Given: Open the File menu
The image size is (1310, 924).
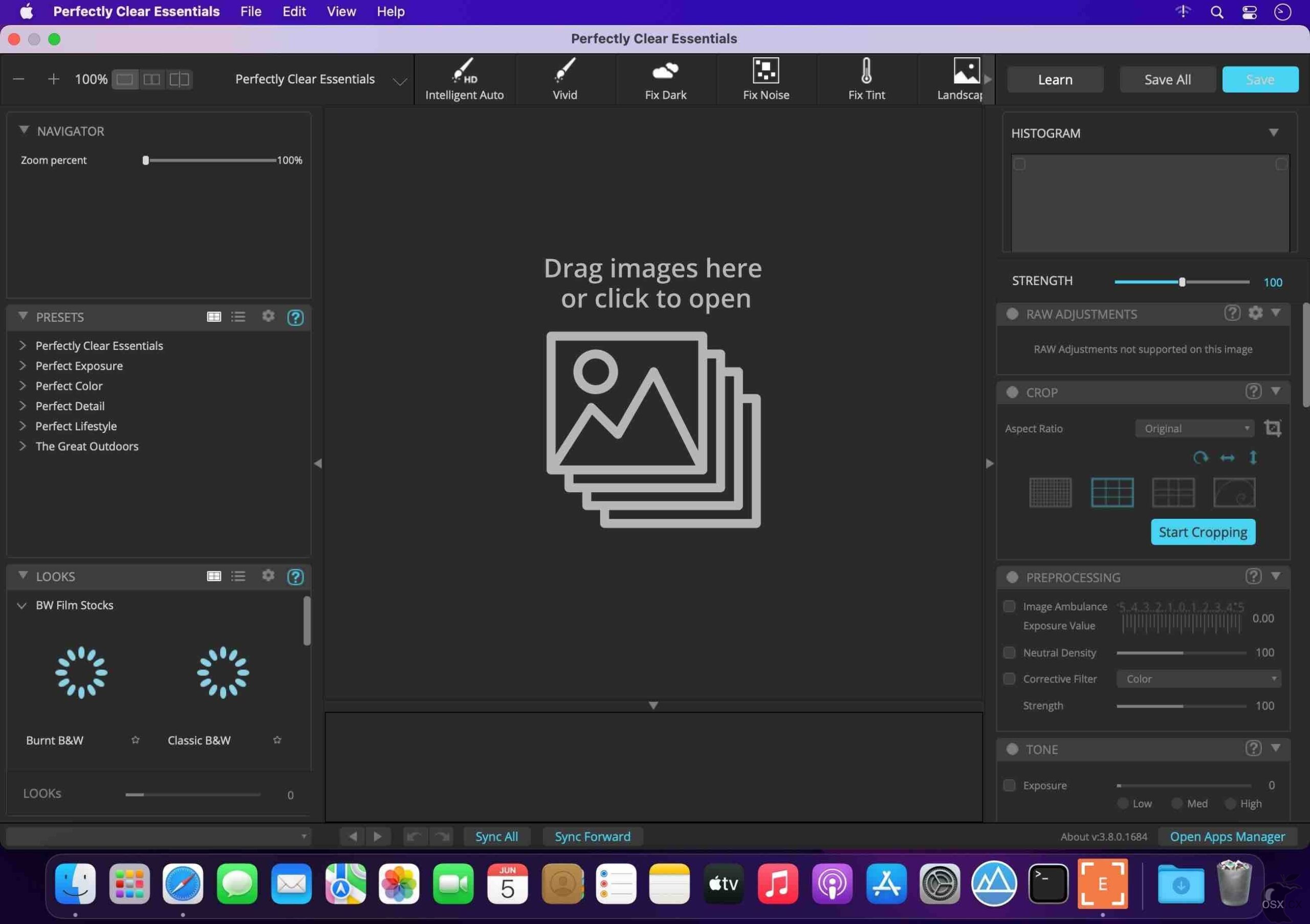Looking at the screenshot, I should (x=250, y=11).
